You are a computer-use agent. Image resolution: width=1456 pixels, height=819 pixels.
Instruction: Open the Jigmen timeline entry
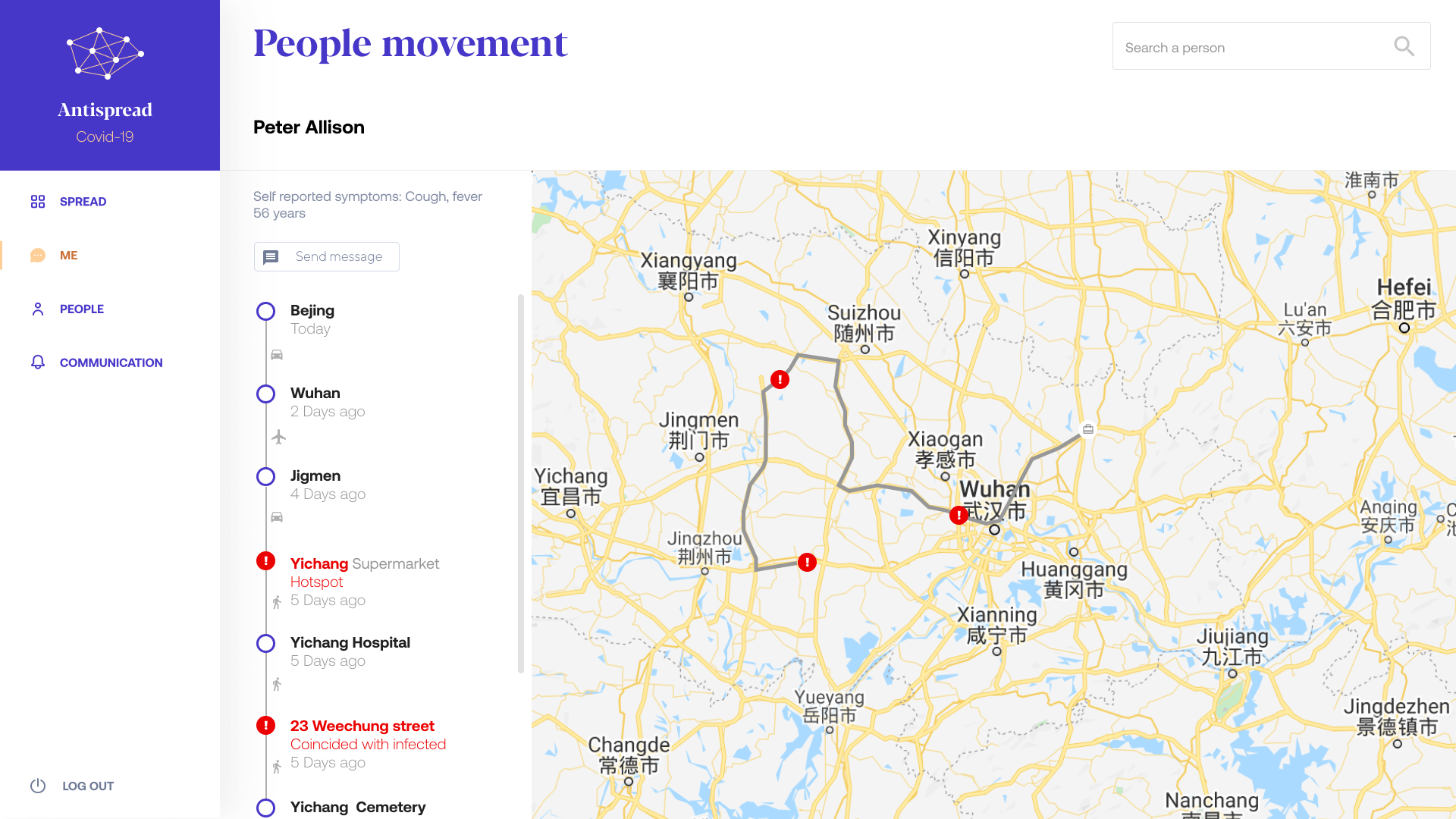point(328,485)
